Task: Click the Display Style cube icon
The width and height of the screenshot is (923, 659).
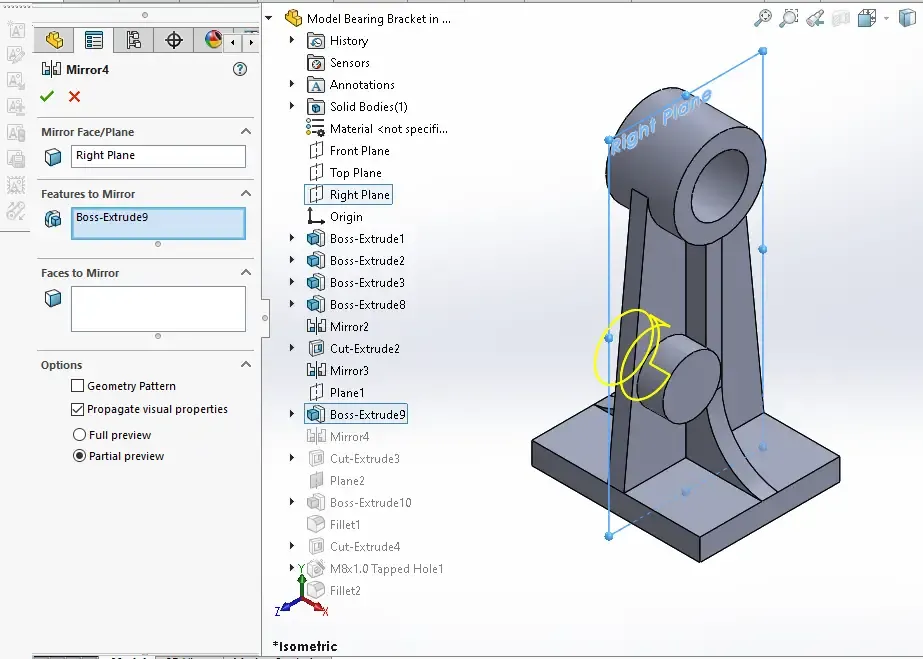Action: pyautogui.click(x=907, y=18)
